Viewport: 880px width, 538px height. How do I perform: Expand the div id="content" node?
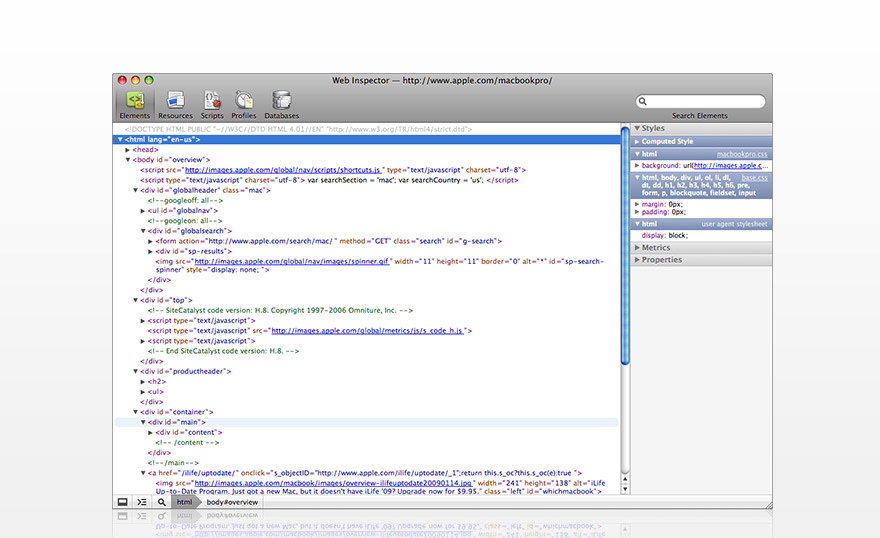150,433
